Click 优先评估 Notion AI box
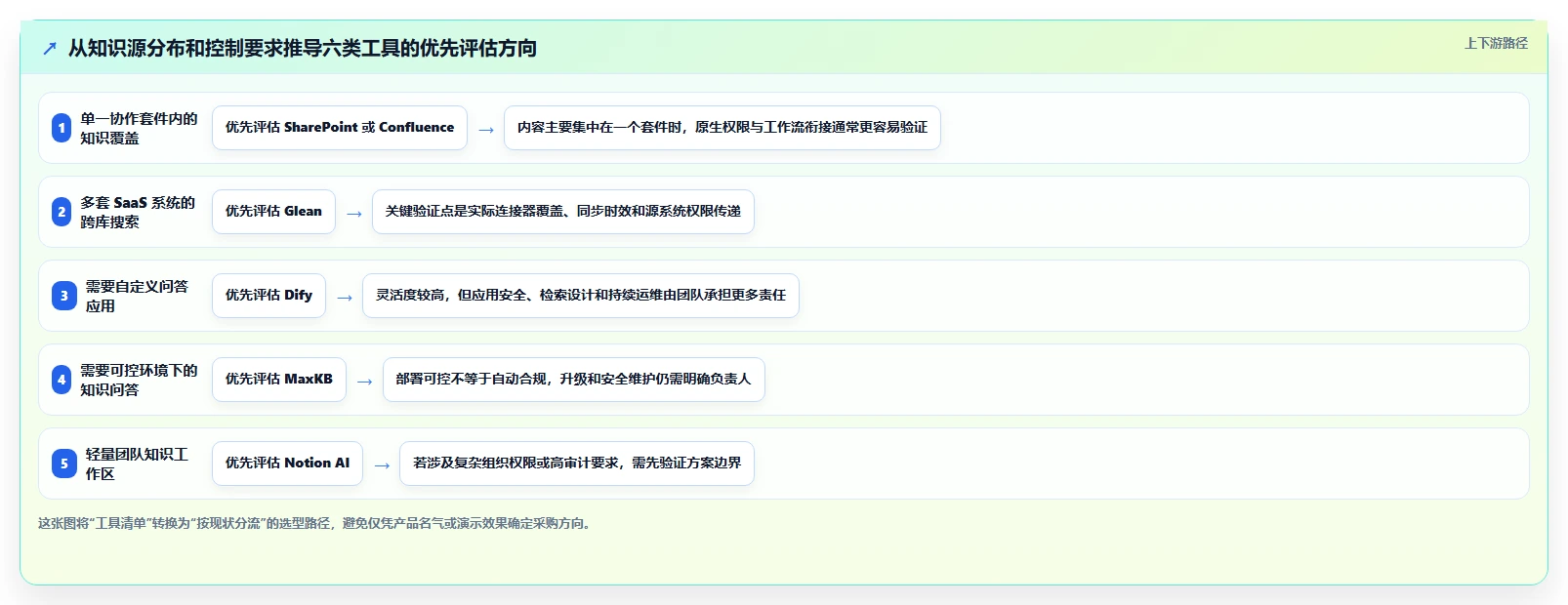The image size is (1568, 605). click(x=287, y=464)
